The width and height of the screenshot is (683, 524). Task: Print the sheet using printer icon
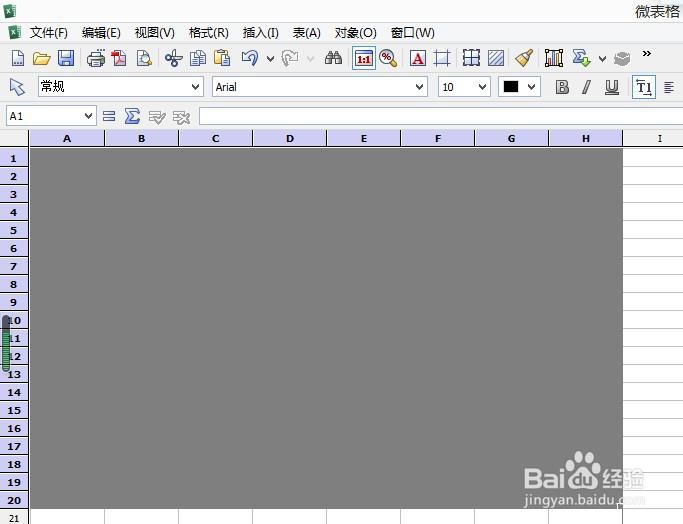coord(95,58)
